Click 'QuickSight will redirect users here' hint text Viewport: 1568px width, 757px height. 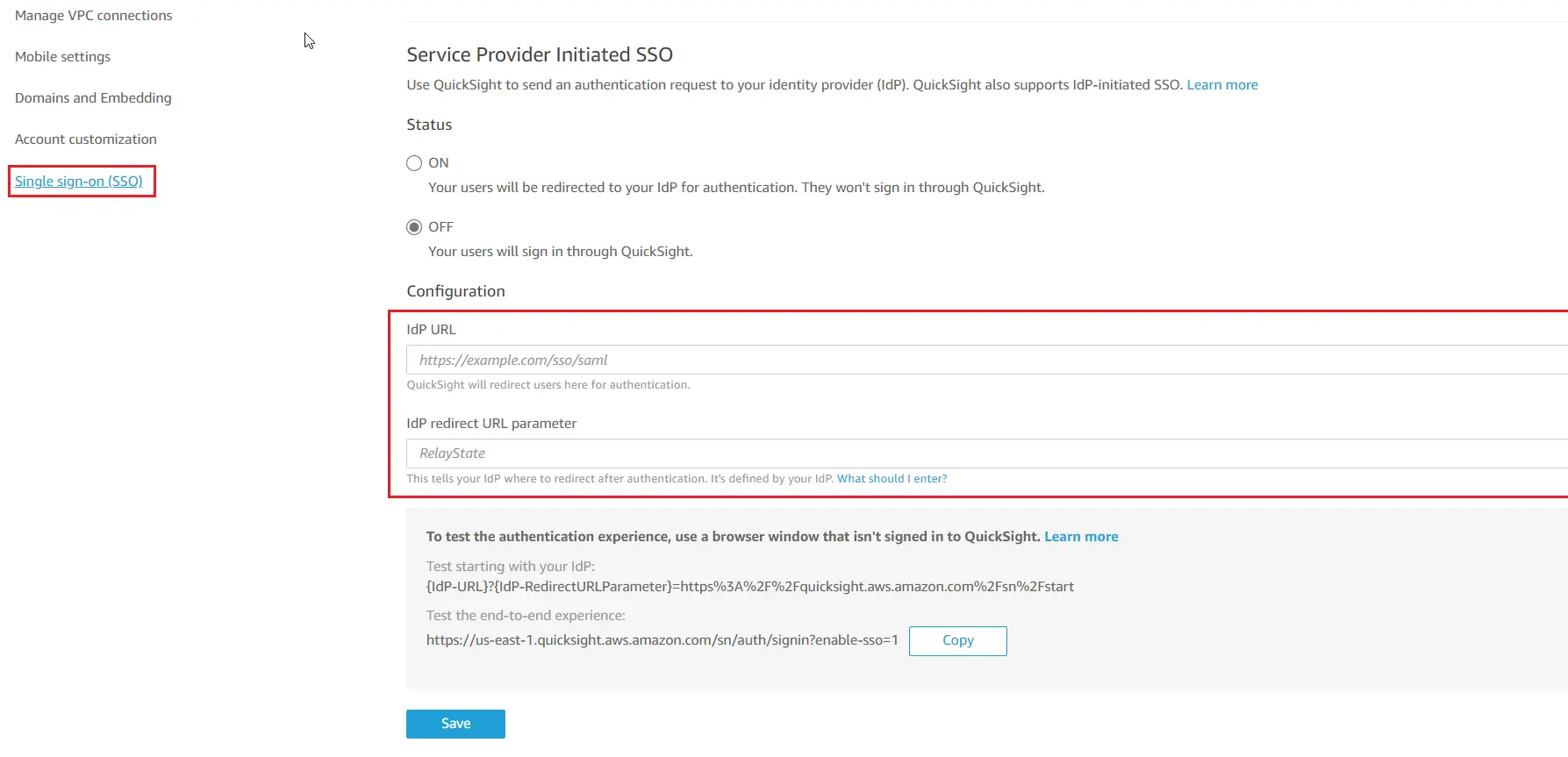(548, 385)
